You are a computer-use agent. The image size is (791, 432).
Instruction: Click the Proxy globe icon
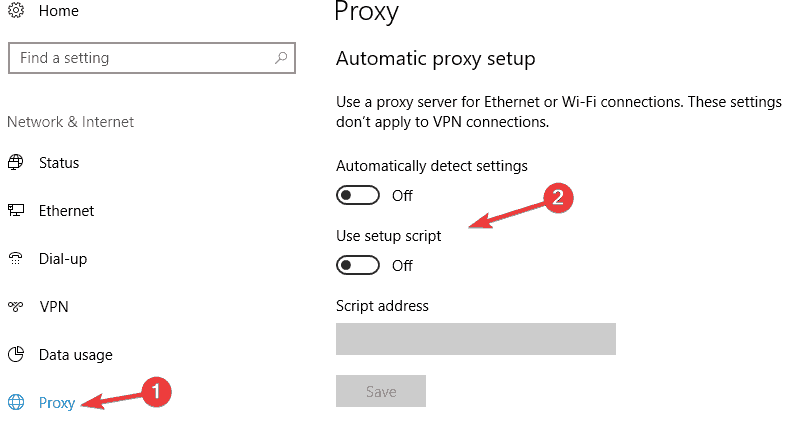click(15, 403)
